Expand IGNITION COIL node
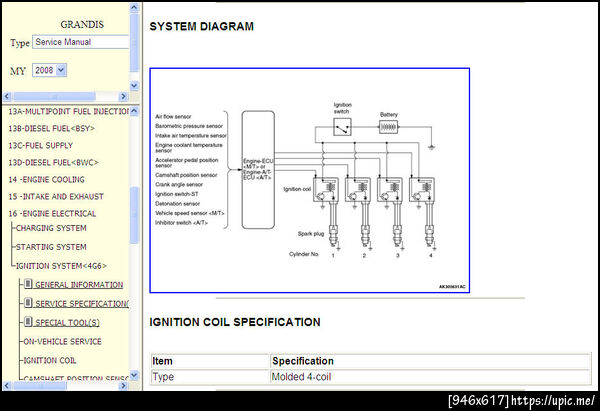This screenshot has width=600, height=411. click(x=50, y=360)
